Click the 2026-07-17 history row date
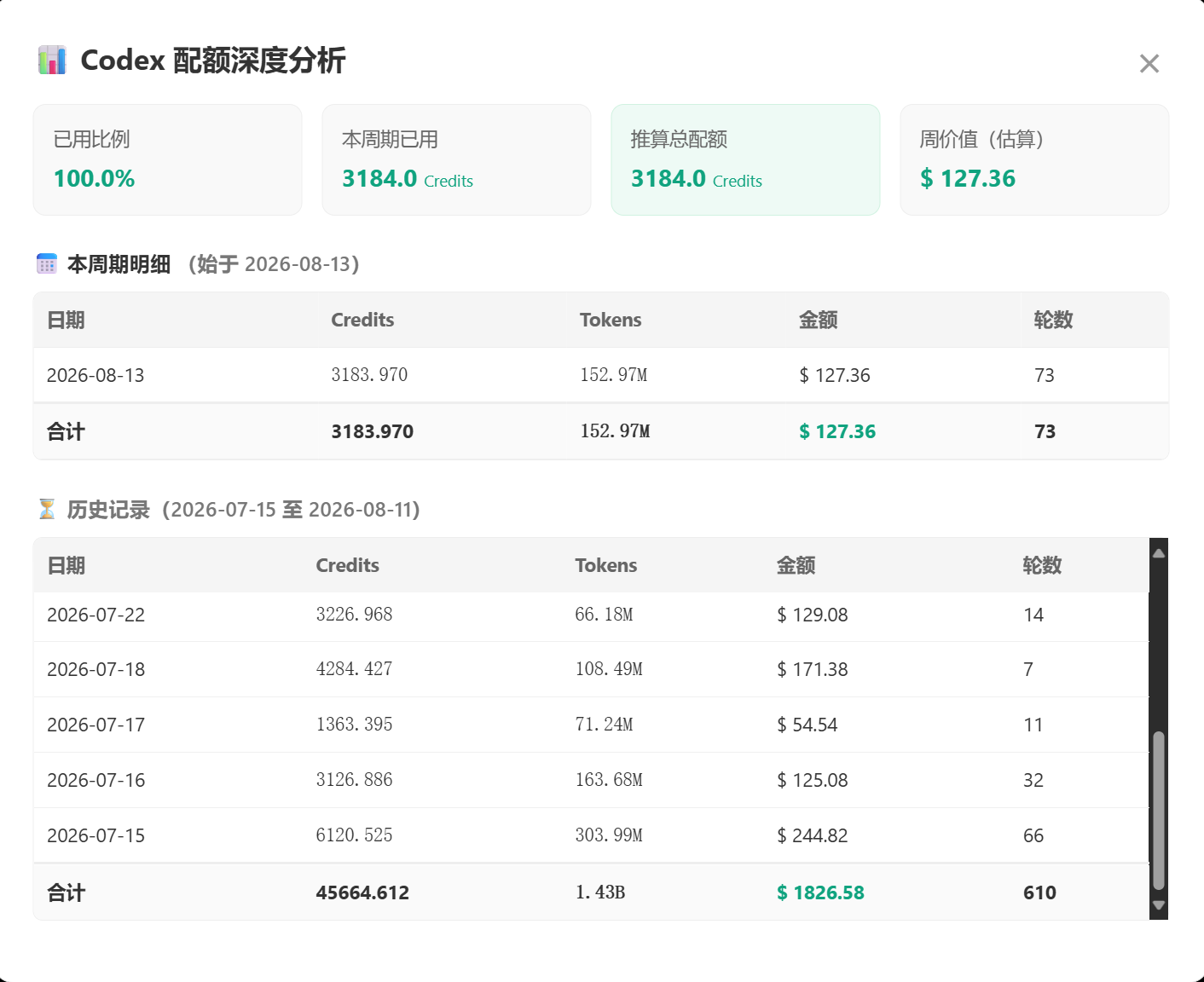 click(96, 725)
